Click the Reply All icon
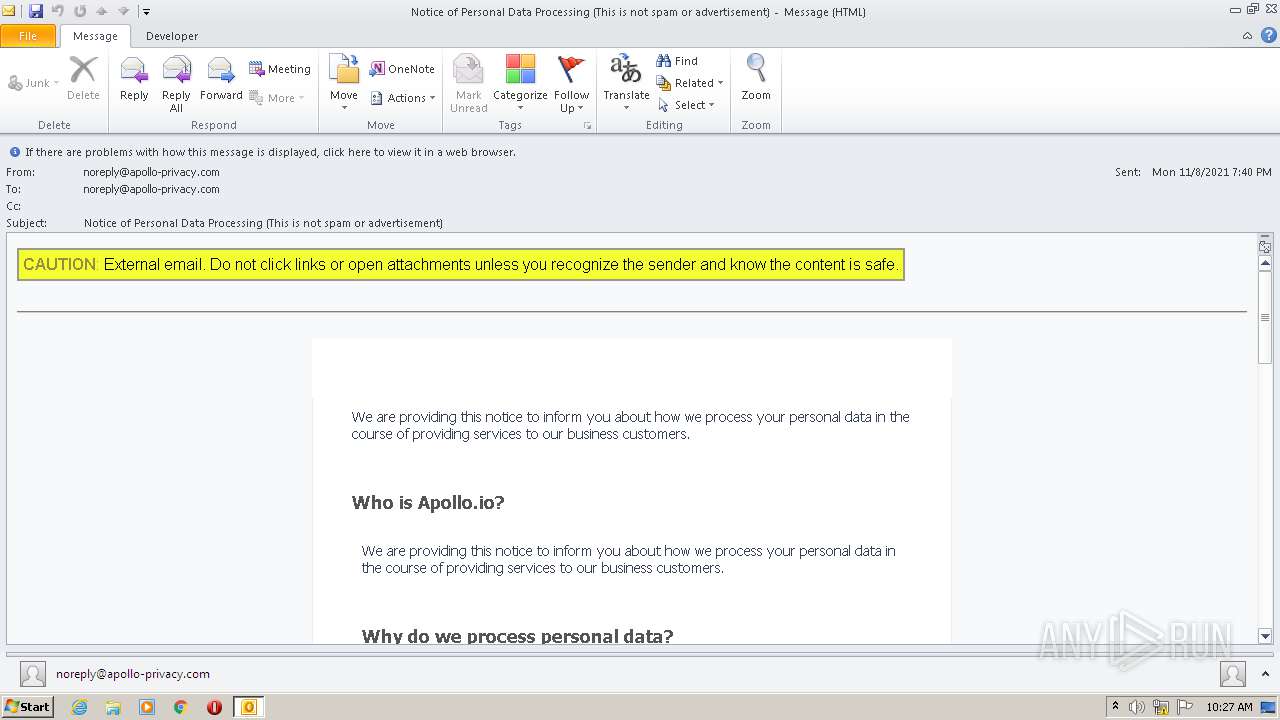 [176, 83]
